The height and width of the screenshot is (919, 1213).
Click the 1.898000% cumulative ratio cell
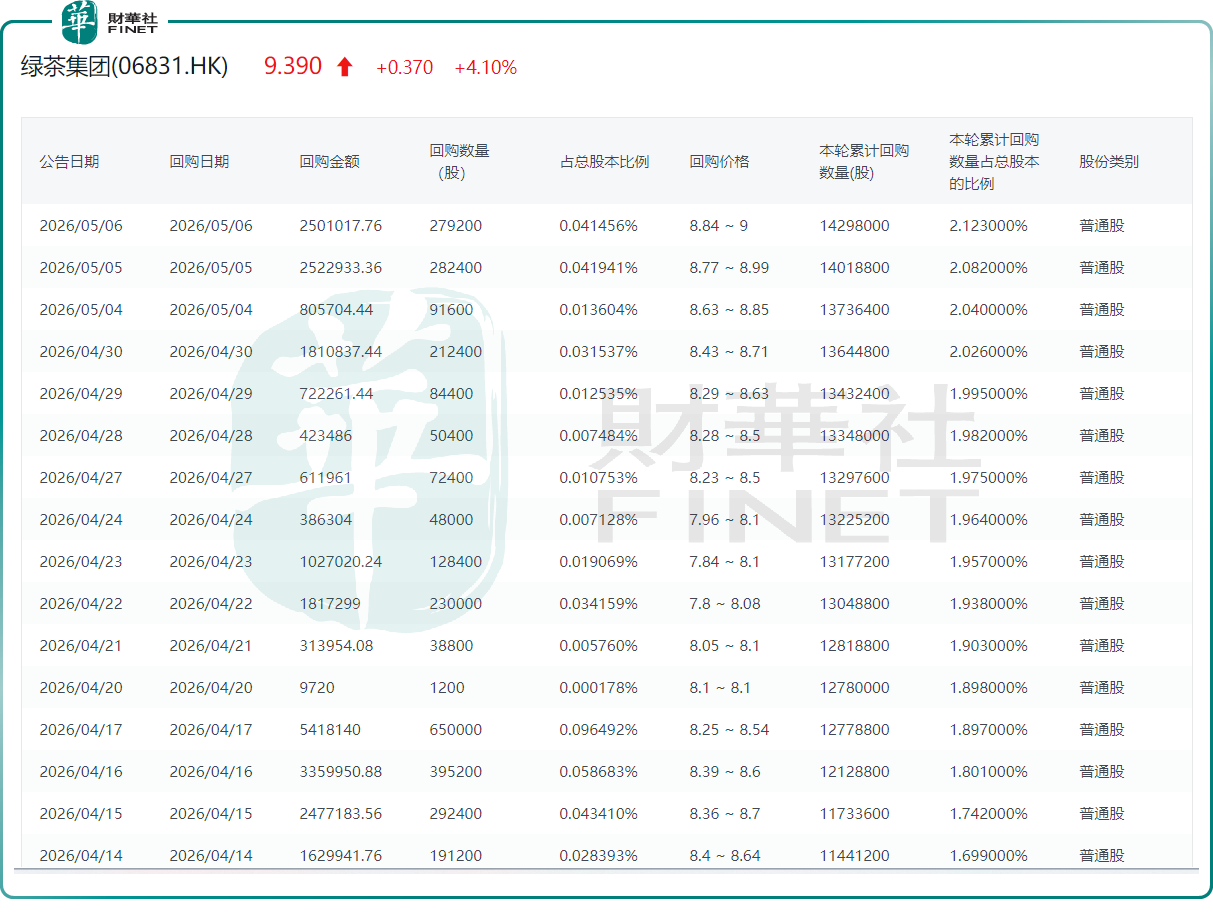point(989,688)
